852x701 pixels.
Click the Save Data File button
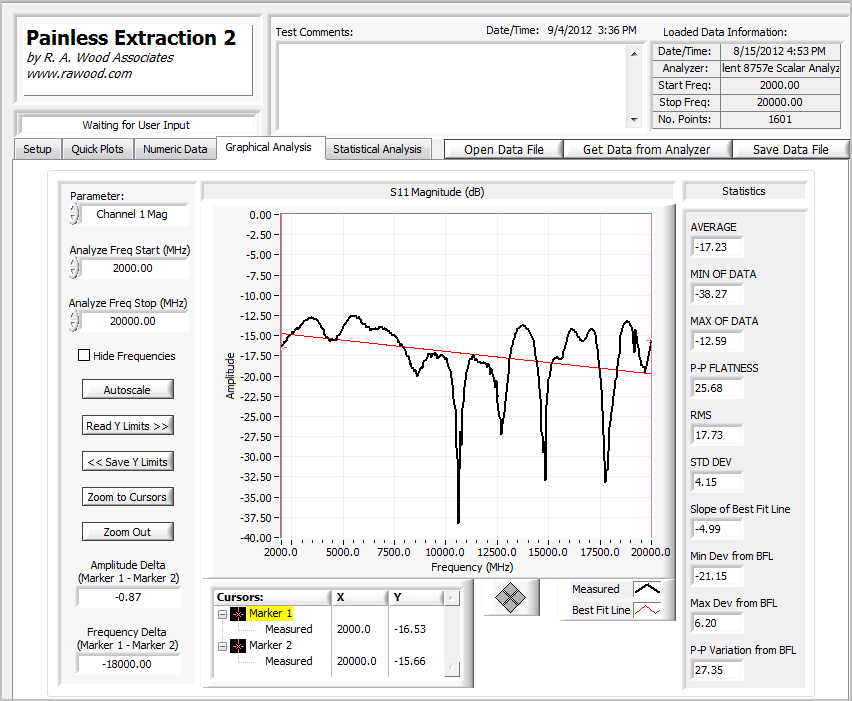tap(791, 149)
